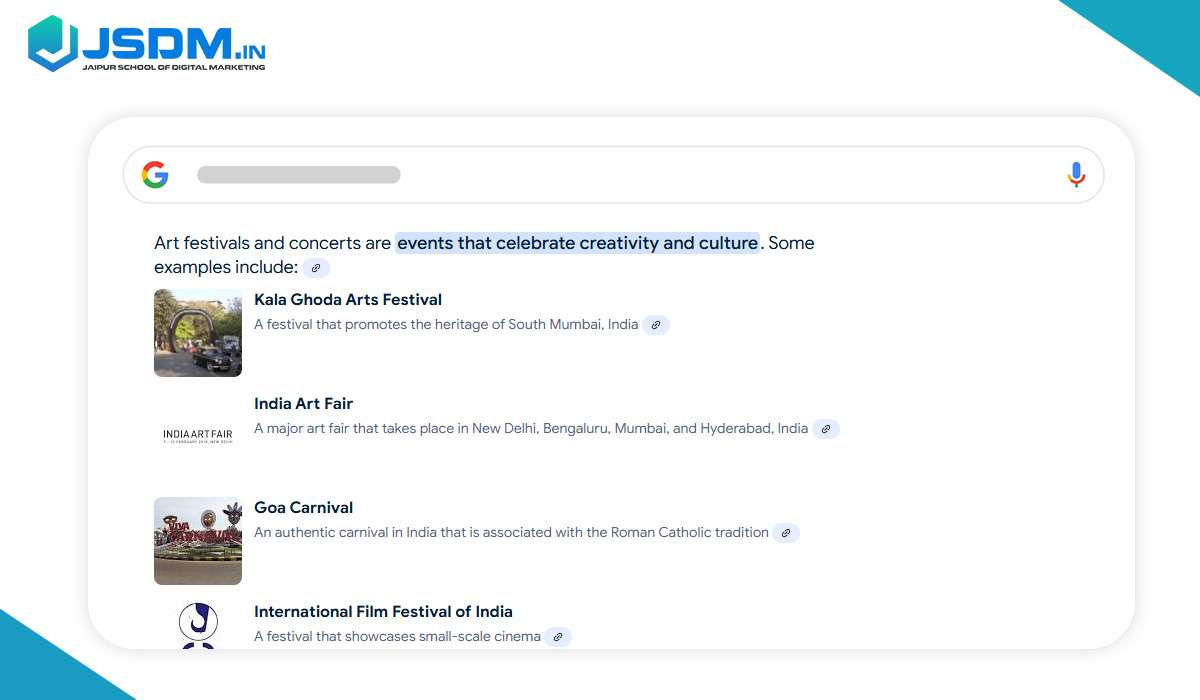This screenshot has height=700, width=1200.
Task: Click the Goa Carnival Roman Catholic description
Action: pos(511,533)
